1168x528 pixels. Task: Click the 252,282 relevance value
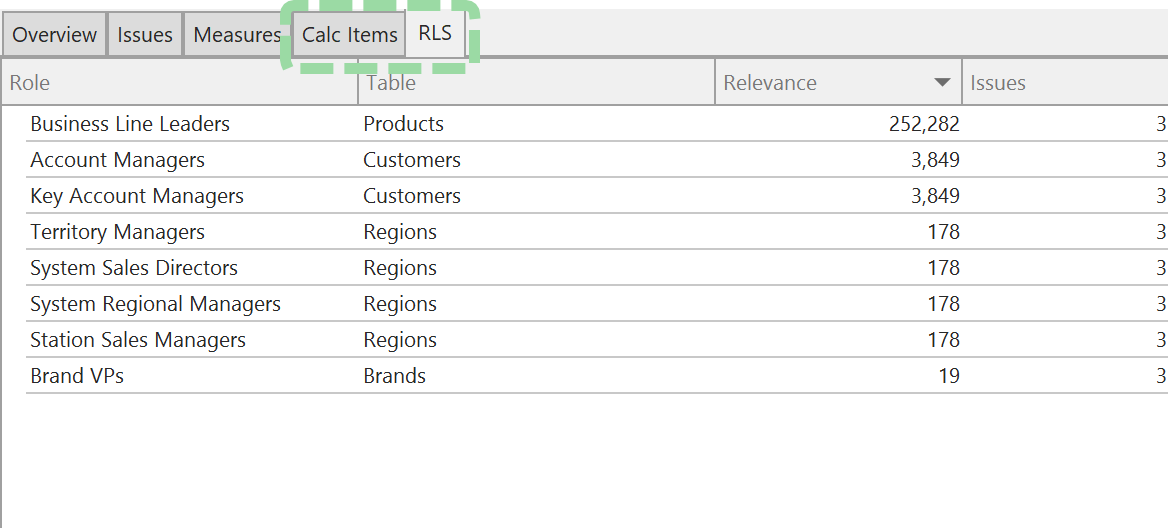[x=924, y=124]
